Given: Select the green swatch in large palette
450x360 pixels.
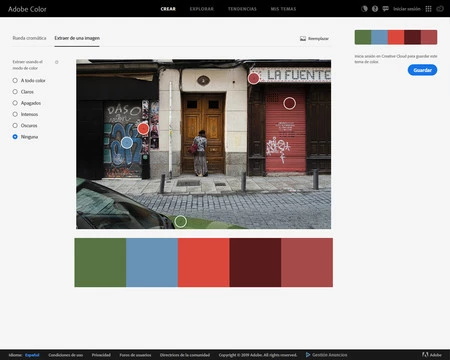Looking at the screenshot, I should tap(100, 262).
